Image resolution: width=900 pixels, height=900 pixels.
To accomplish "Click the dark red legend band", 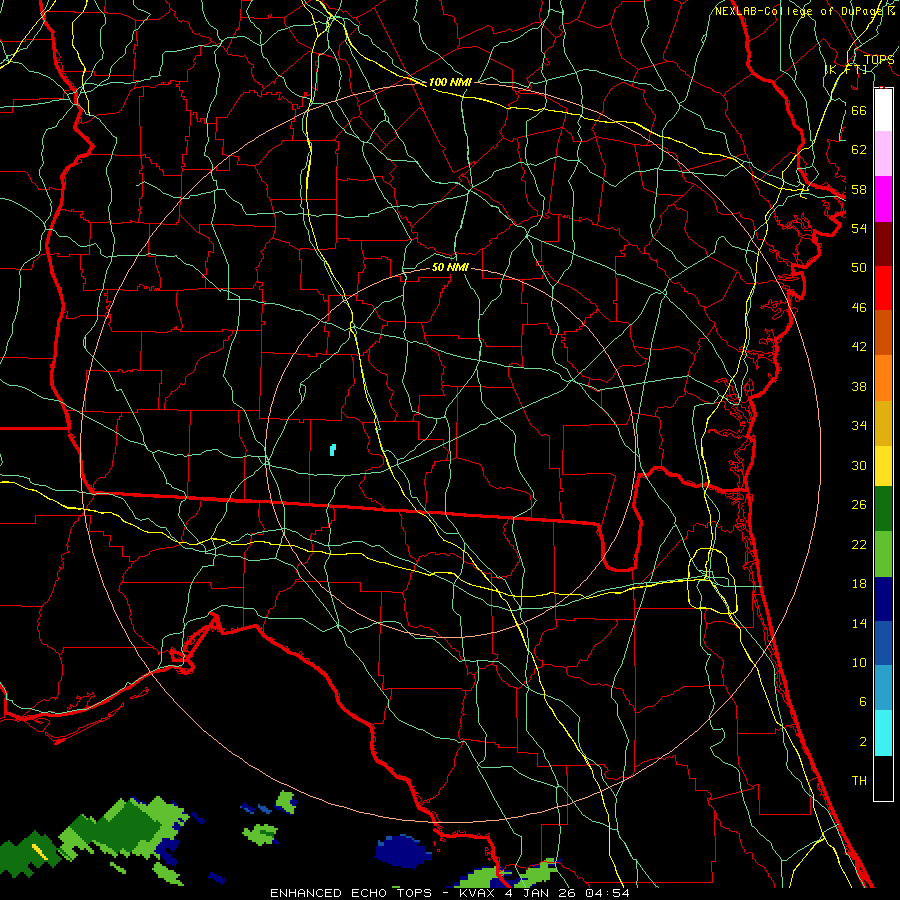I will tap(883, 243).
